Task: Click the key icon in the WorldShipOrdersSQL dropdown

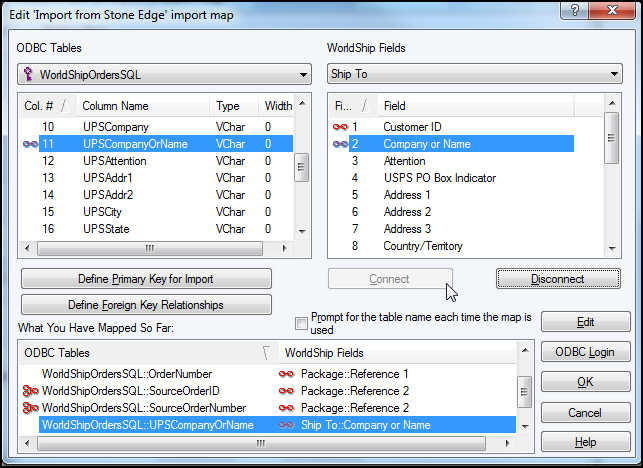Action: [x=28, y=74]
